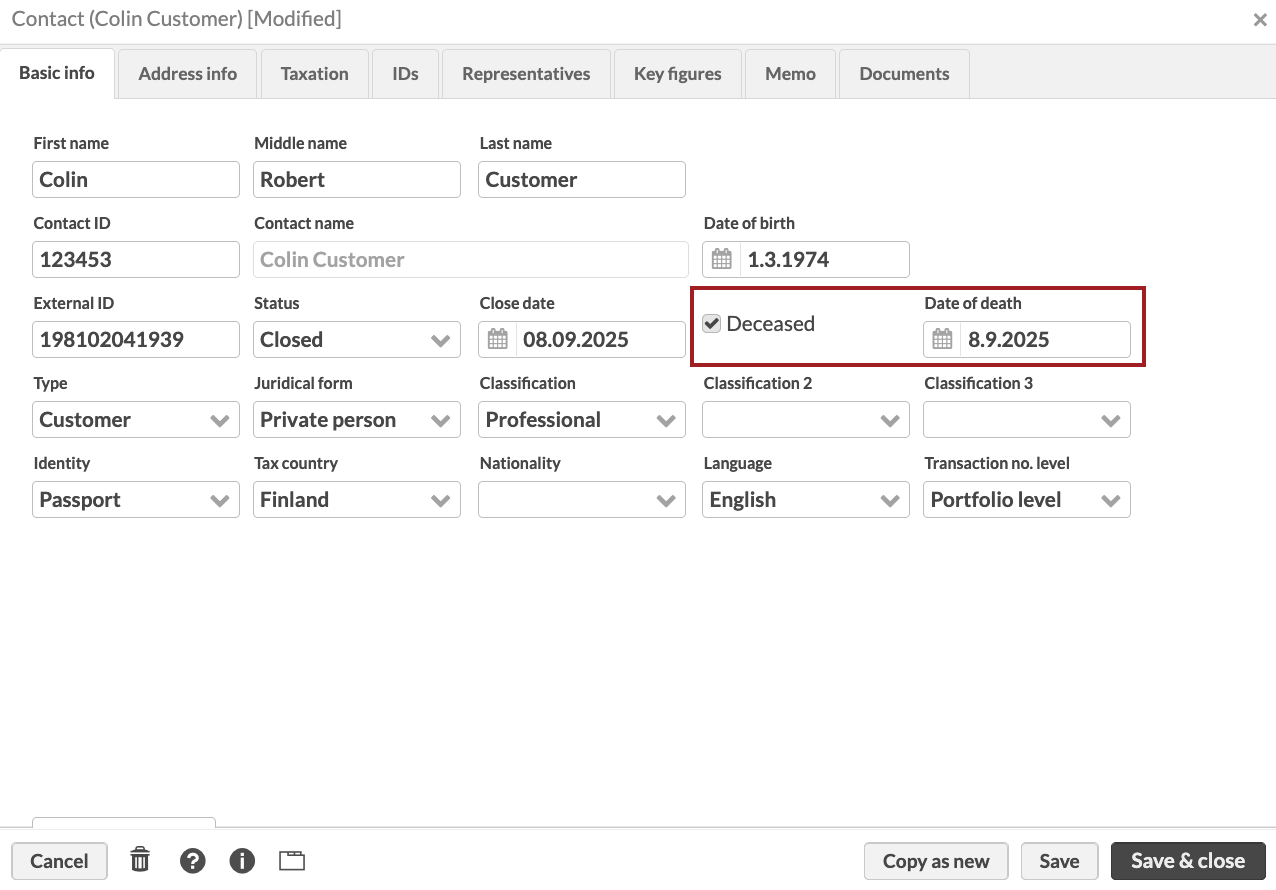Image resolution: width=1276 pixels, height=890 pixels.
Task: Click the Save & close button
Action: [x=1188, y=861]
